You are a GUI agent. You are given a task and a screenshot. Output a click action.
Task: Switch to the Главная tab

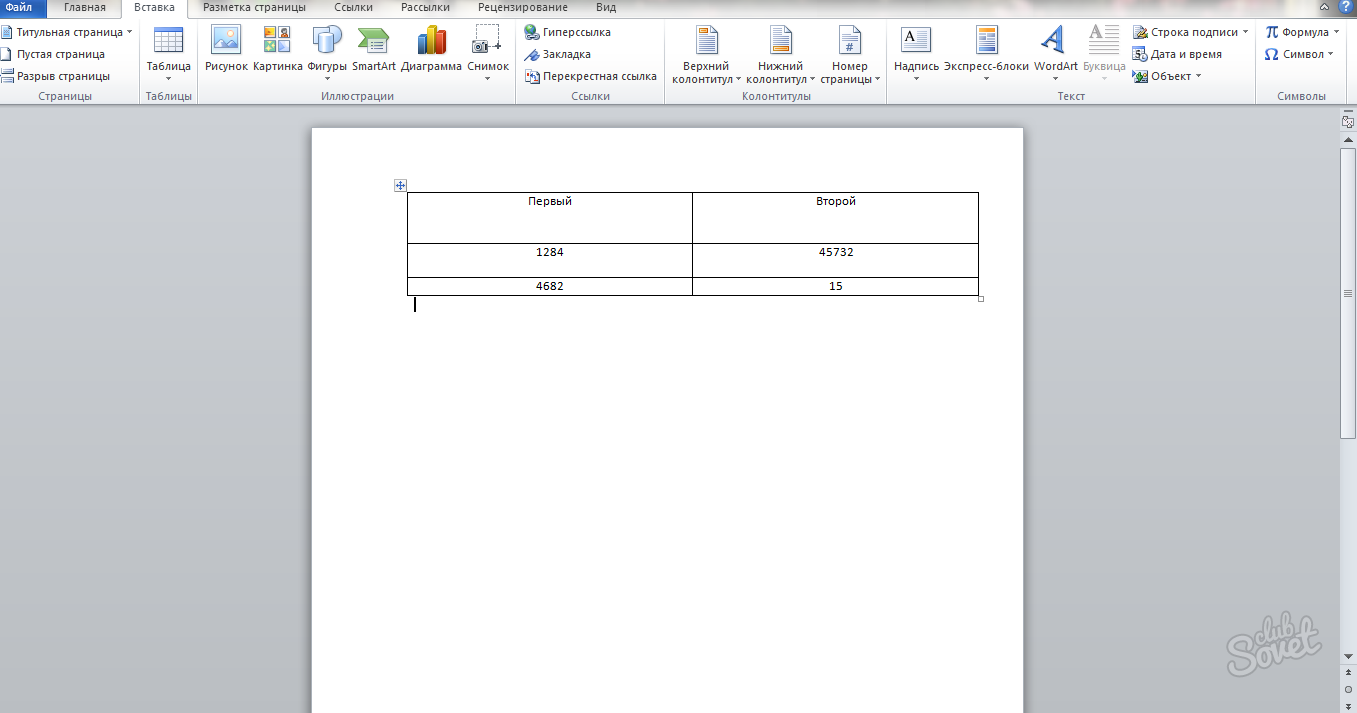pos(85,7)
